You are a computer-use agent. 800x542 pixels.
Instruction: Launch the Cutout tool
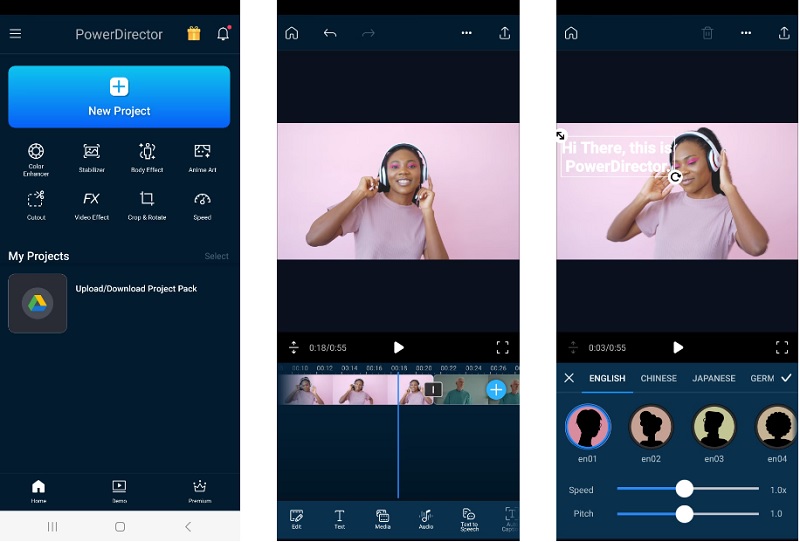36,199
